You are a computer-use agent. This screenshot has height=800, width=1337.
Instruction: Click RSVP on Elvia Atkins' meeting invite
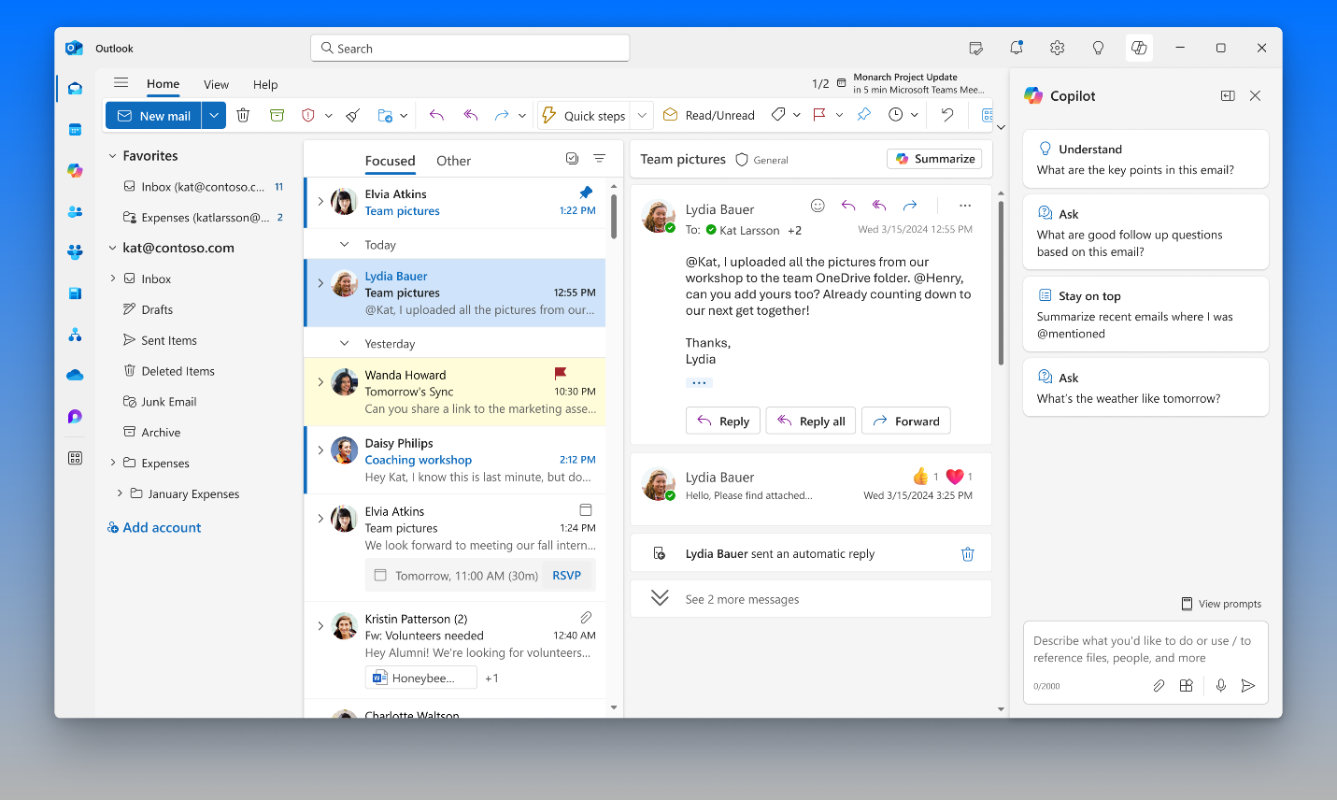(567, 576)
